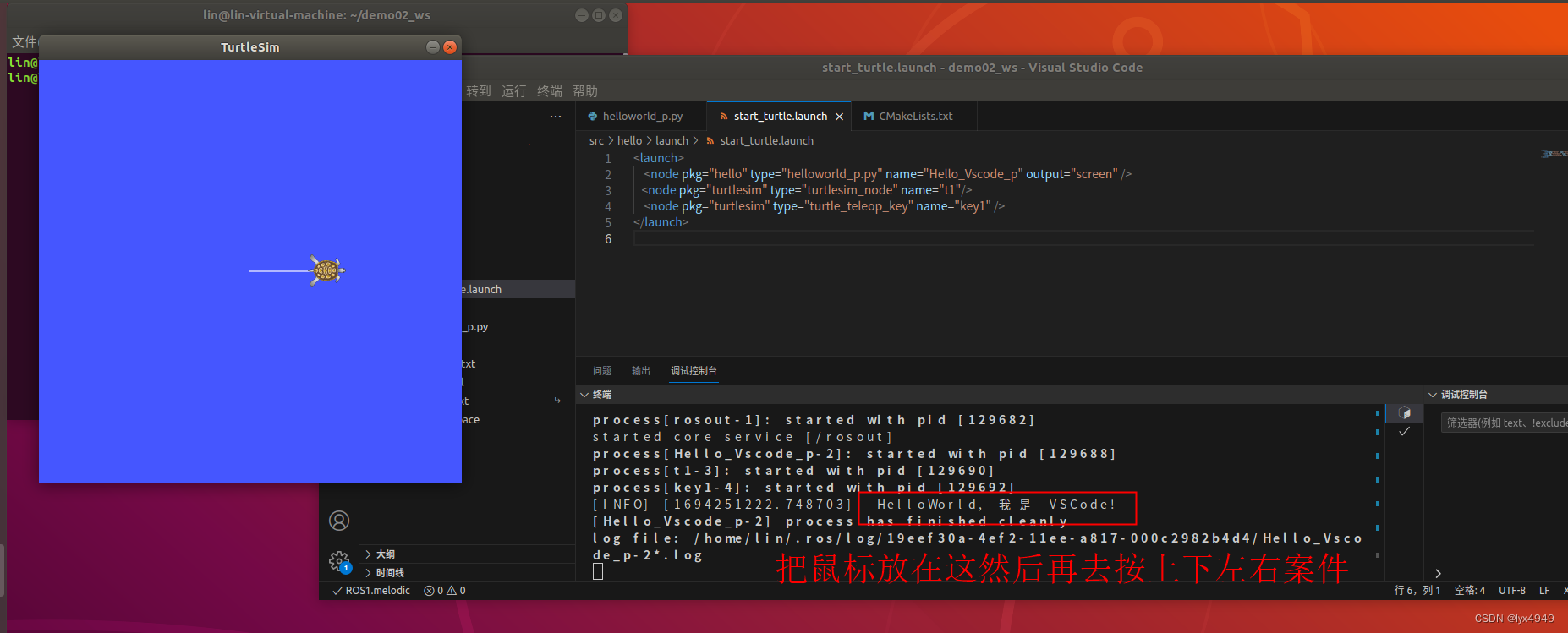Click the "turtle_teleop_key" type value on line 4
1568x633 pixels.
tap(857, 206)
